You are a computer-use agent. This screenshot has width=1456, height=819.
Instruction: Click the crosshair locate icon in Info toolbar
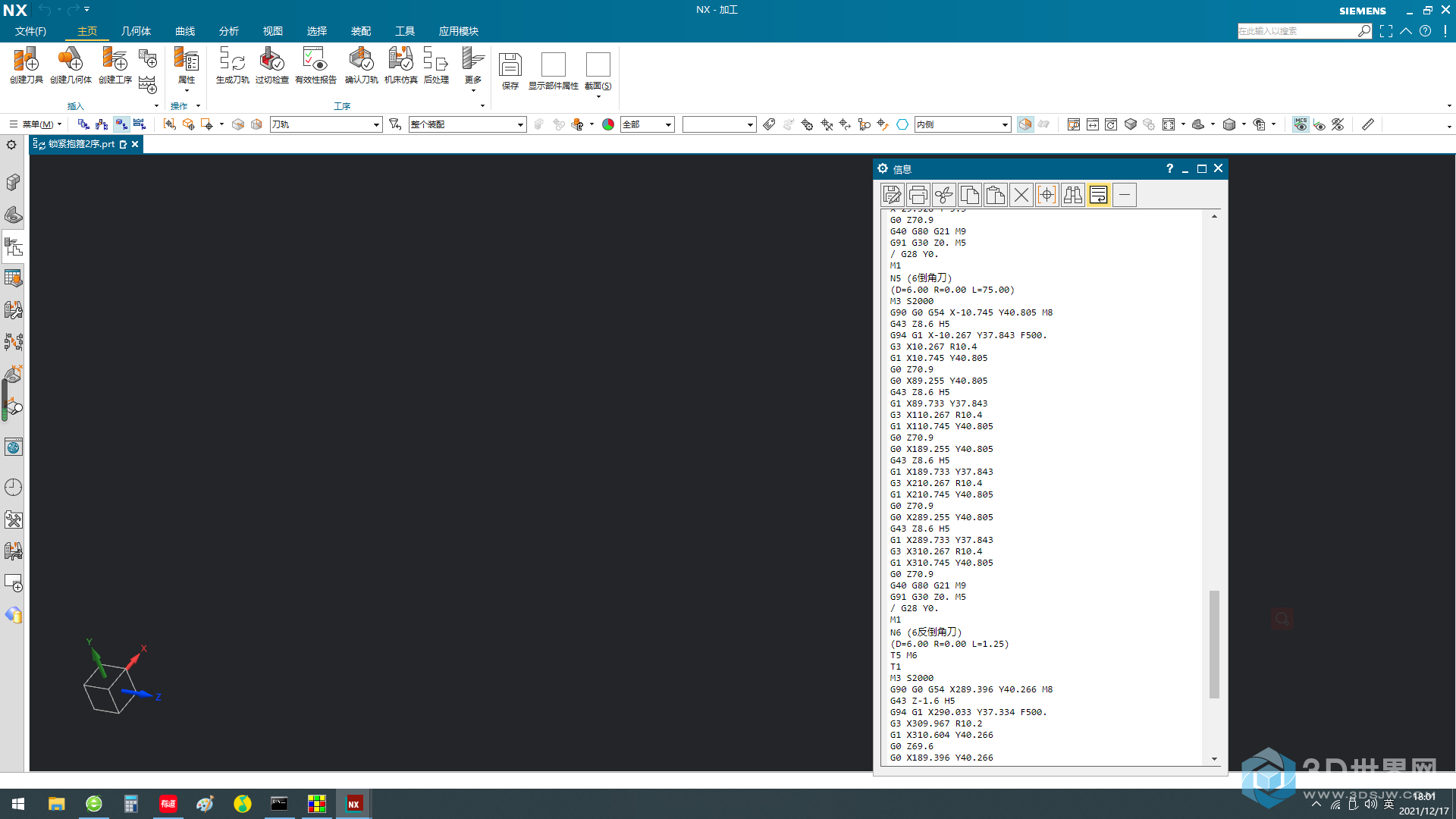click(x=1047, y=195)
